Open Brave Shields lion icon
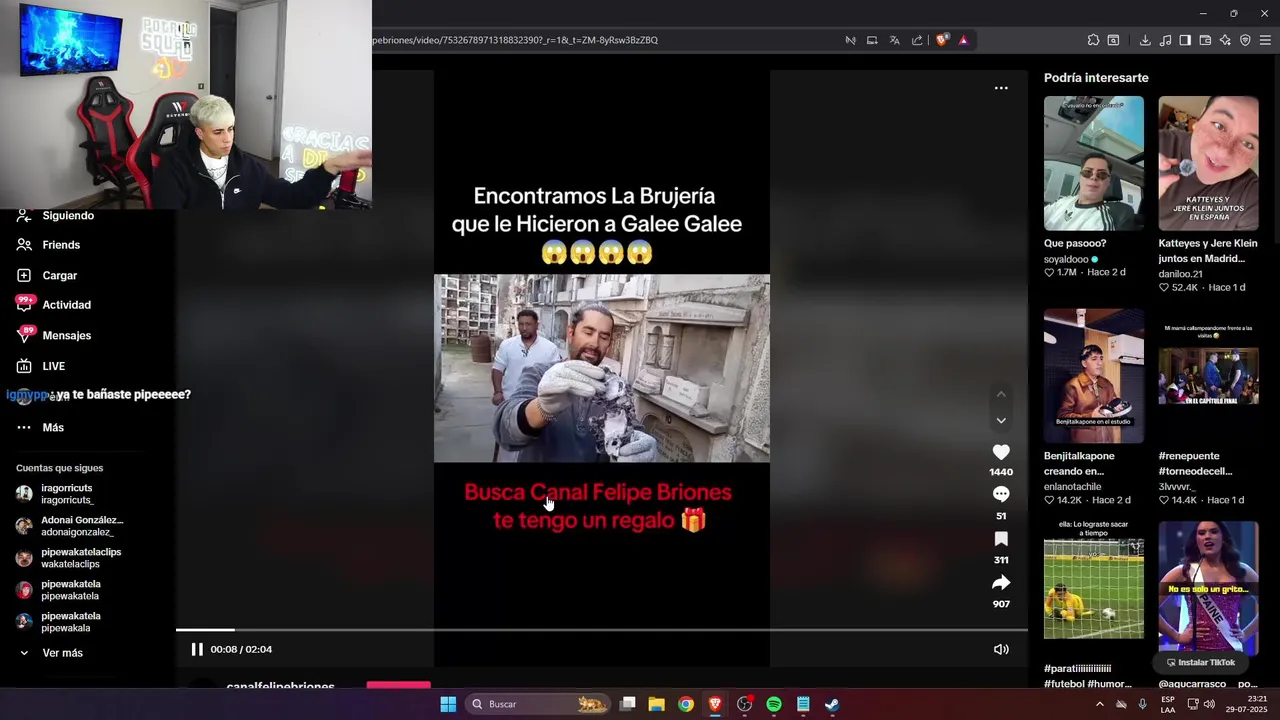Screen dimensions: 1280x720 pos(942,40)
